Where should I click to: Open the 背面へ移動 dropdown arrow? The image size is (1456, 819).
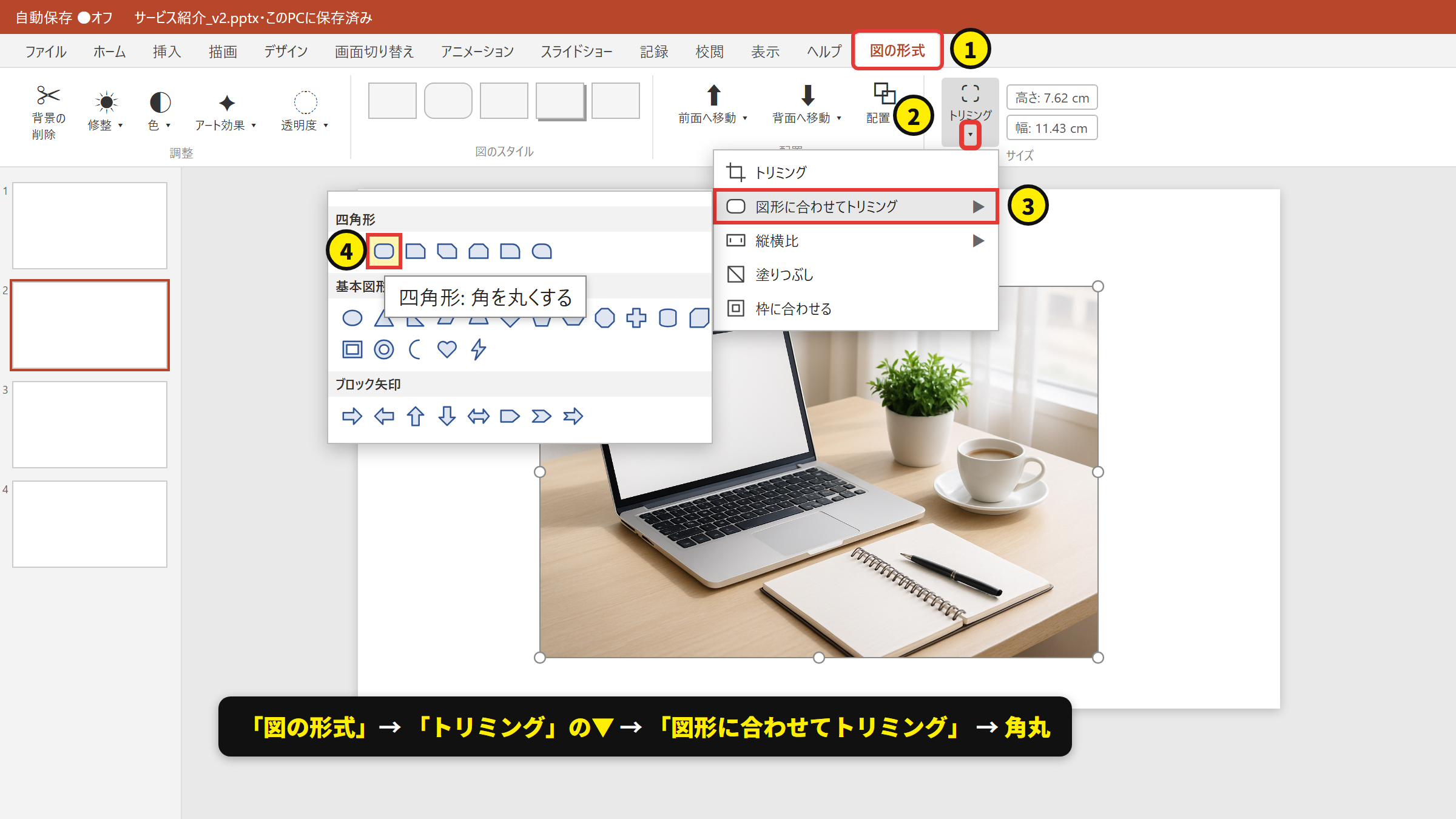[839, 118]
